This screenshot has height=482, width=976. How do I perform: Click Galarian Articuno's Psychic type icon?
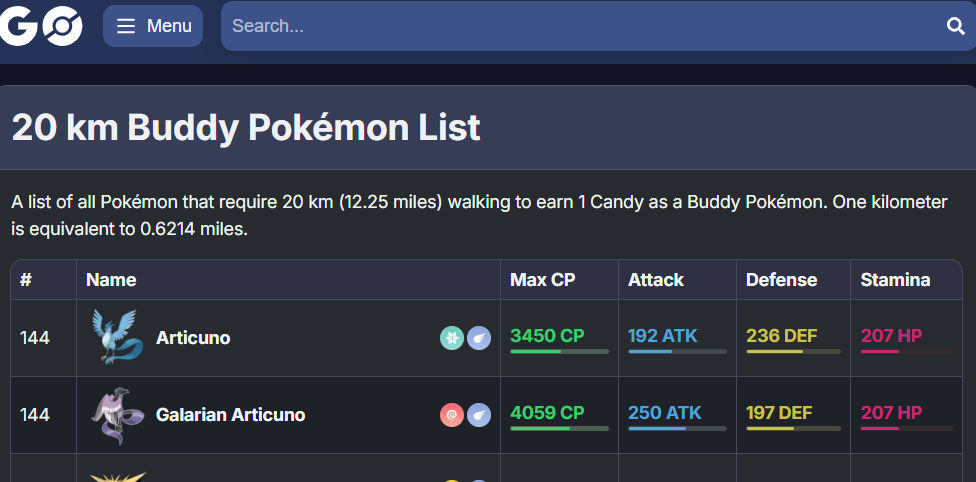pyautogui.click(x=452, y=415)
